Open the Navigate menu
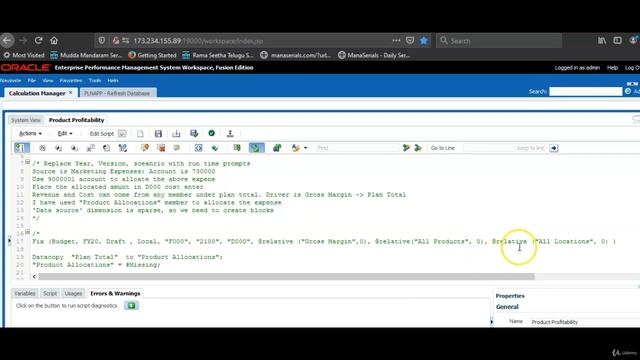This screenshot has height=360, width=640. click(11, 80)
